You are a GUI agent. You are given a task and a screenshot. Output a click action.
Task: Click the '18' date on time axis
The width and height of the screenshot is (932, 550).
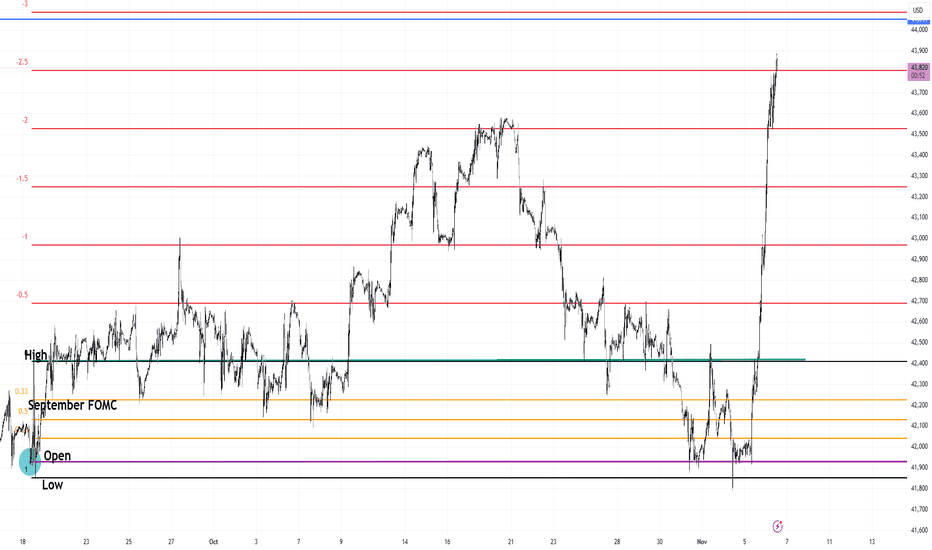click(23, 542)
